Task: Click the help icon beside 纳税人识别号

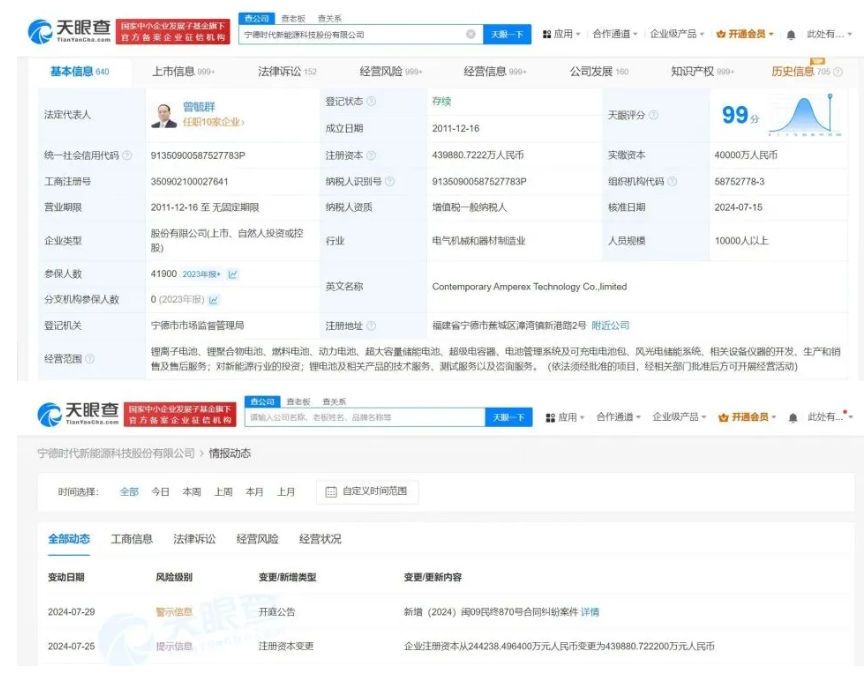Action: (390, 181)
